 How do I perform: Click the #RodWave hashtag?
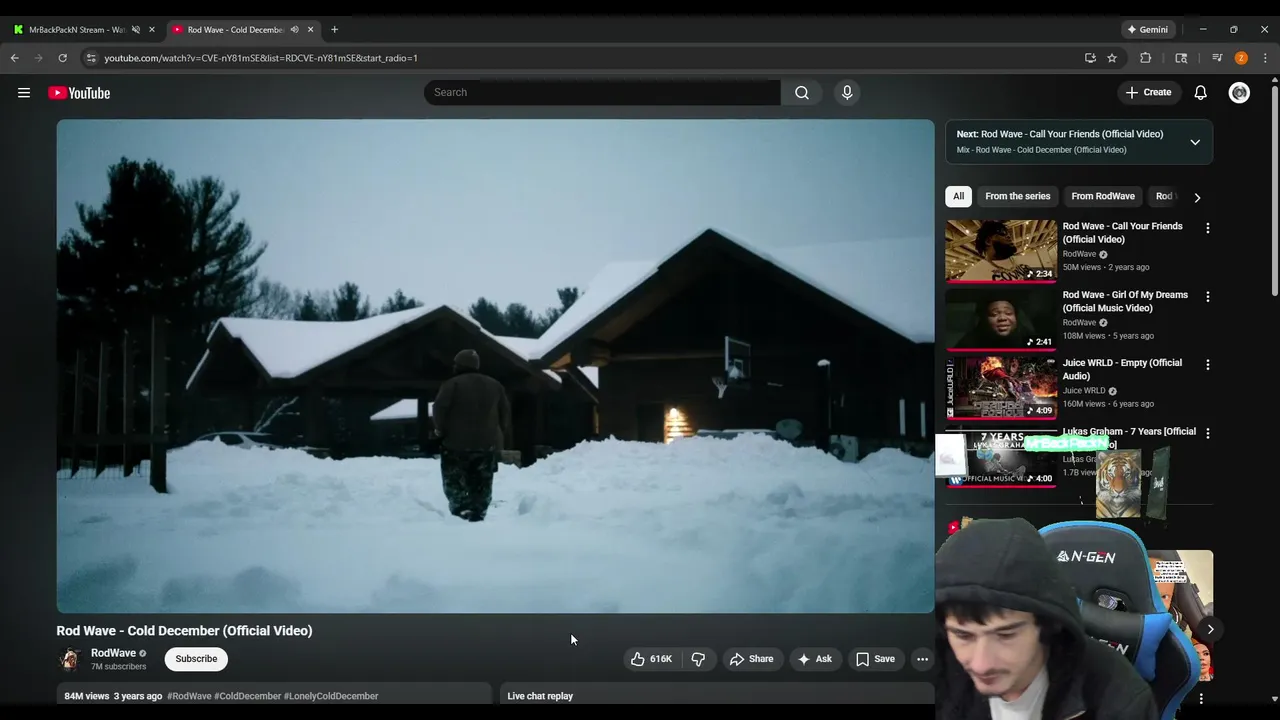pos(189,696)
